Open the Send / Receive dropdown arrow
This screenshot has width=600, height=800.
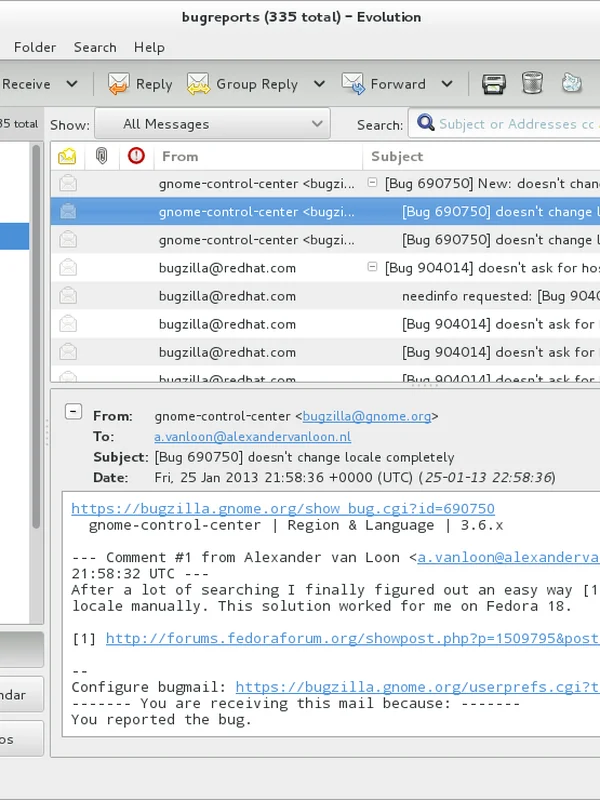[x=72, y=84]
